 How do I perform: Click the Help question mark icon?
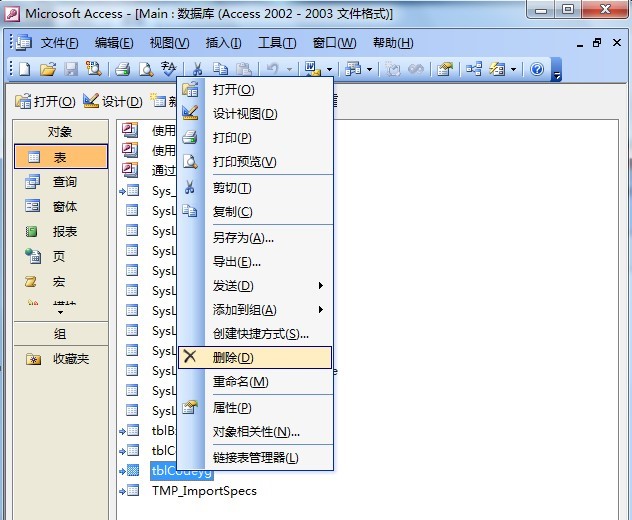point(537,69)
